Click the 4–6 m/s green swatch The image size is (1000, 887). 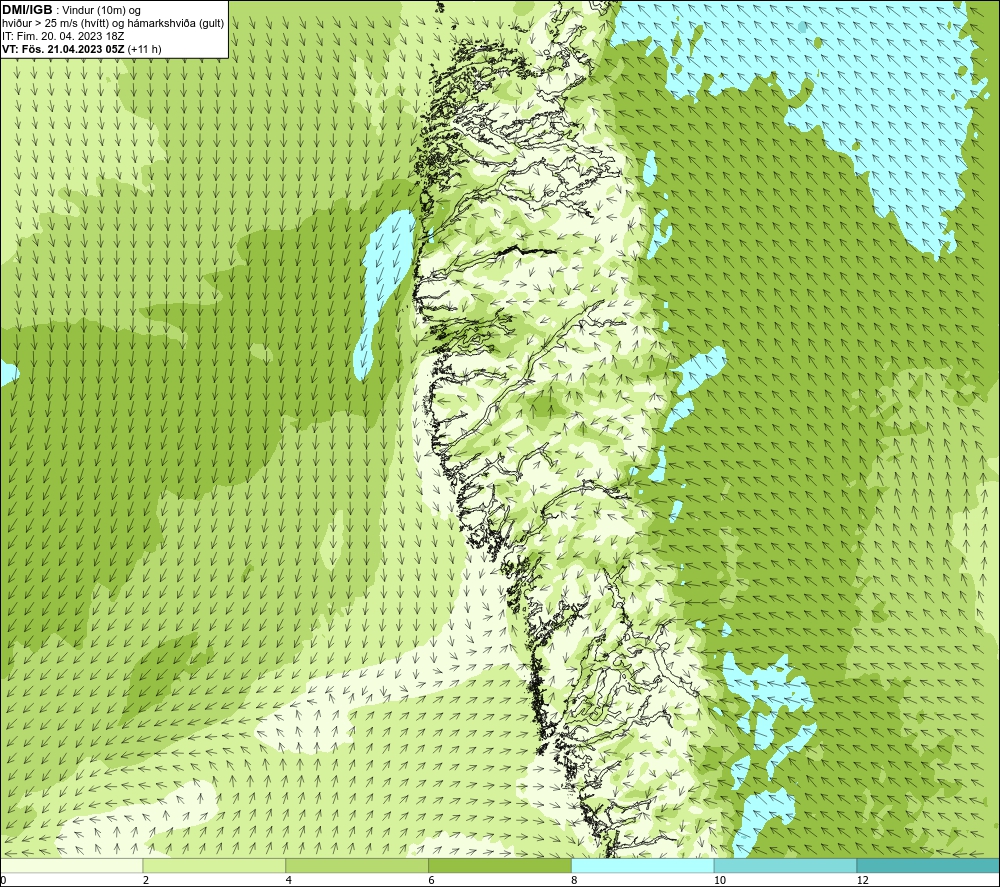(357, 866)
